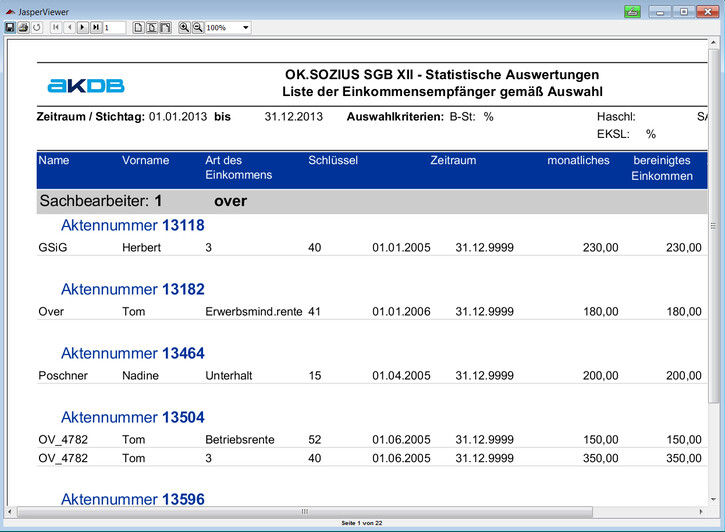Click the Aktennummer 13118 heading
Viewport: 725px width, 532px height.
132,226
